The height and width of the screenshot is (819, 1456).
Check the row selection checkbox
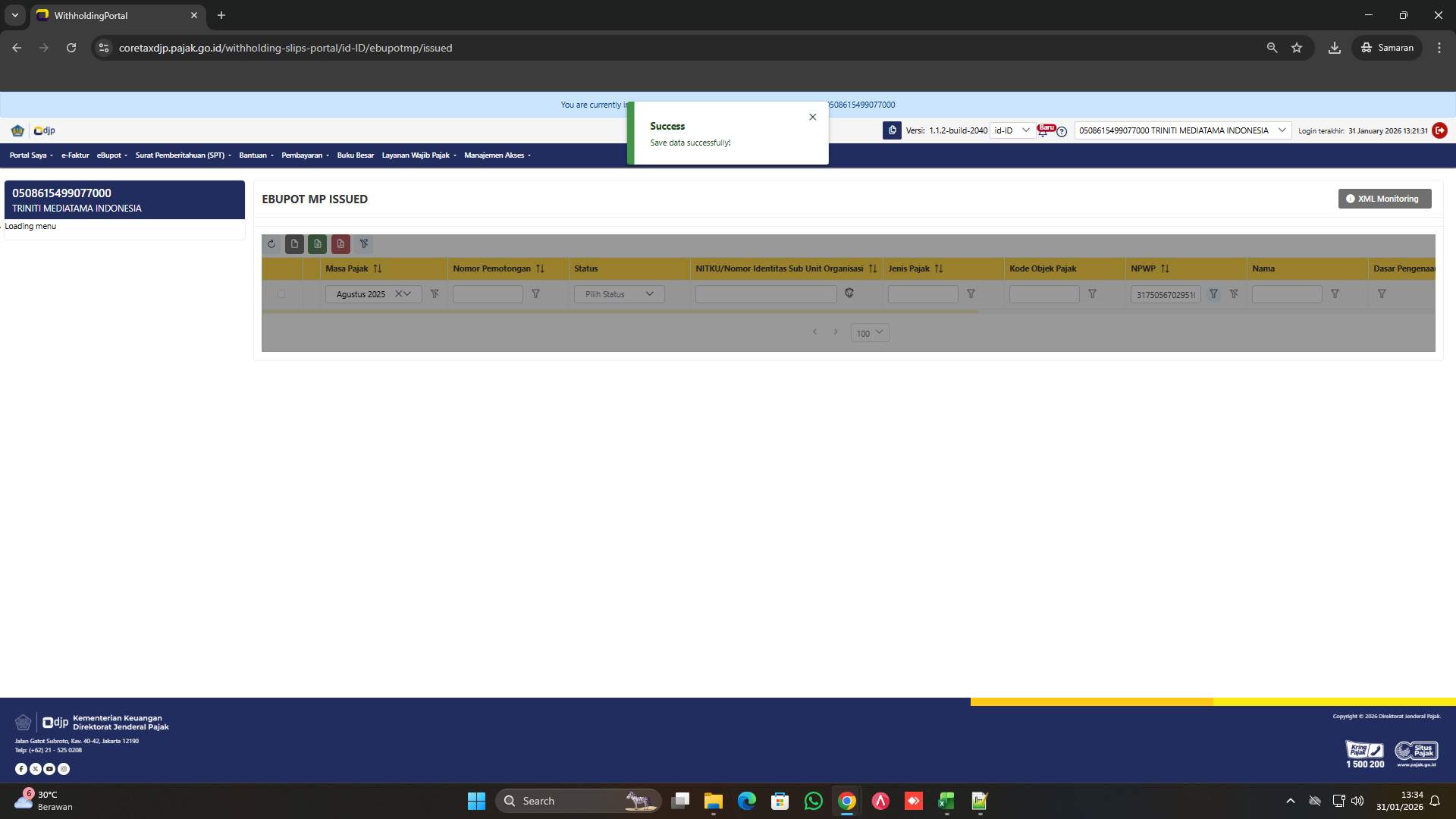(x=282, y=294)
